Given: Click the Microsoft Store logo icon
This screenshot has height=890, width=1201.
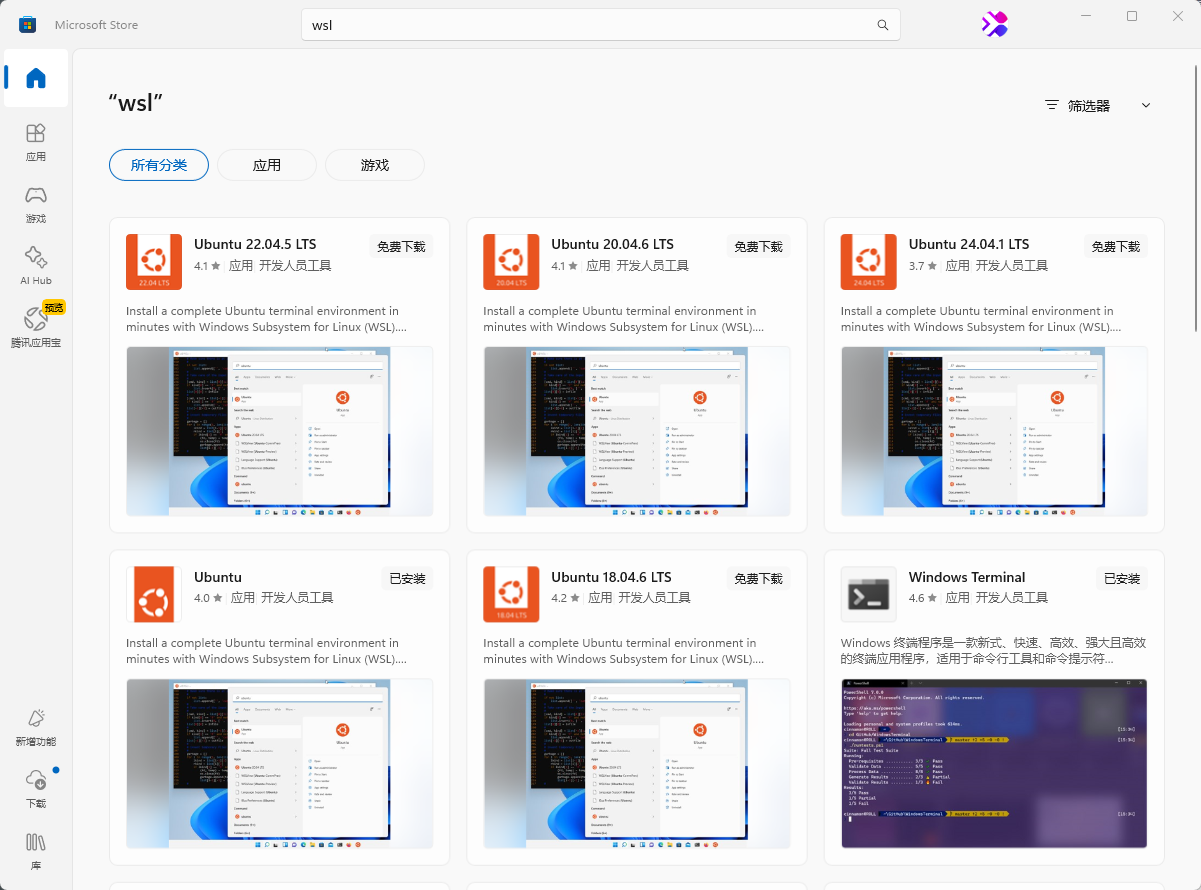Looking at the screenshot, I should 28,25.
